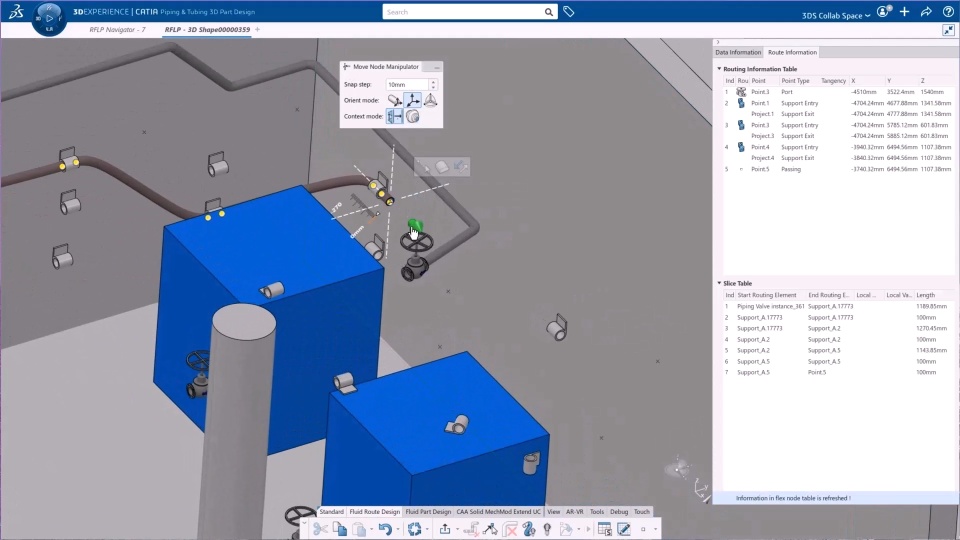
Task: Add a new tab with plus button
Action: 257,29
